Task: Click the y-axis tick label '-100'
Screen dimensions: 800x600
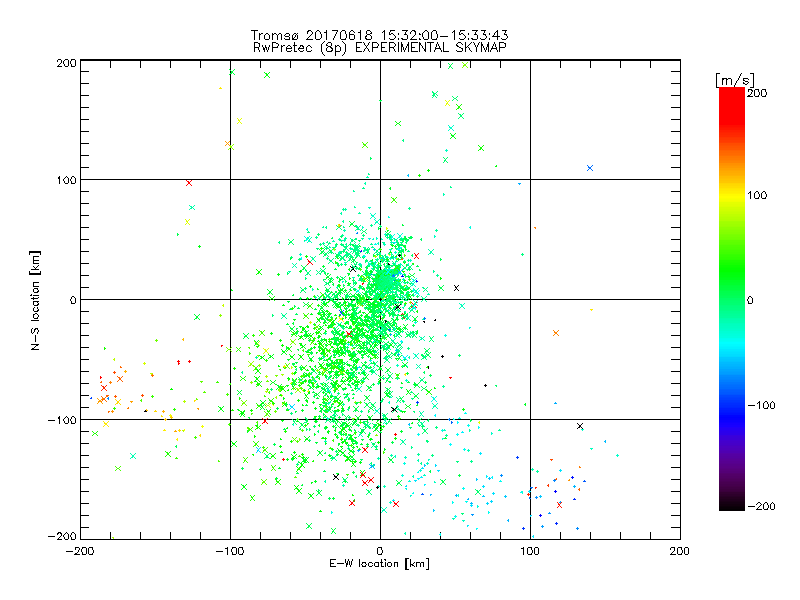Action: point(62,420)
